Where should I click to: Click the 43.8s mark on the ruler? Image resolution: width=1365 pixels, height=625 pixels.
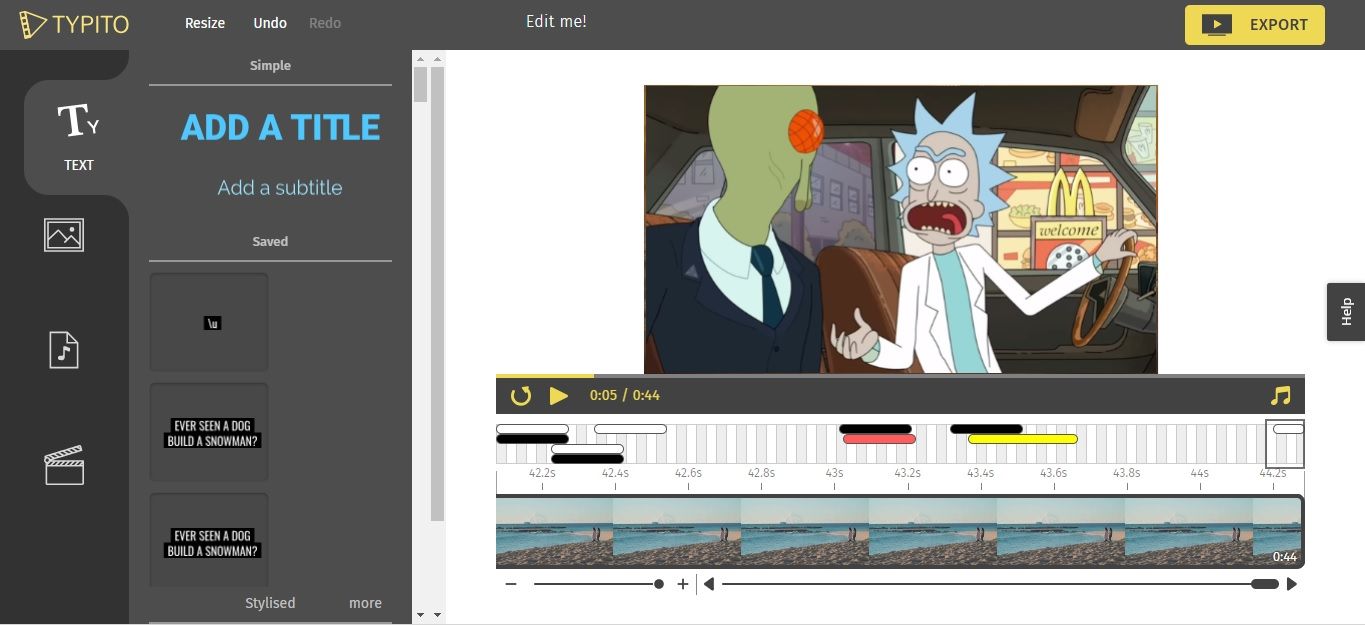(x=1126, y=474)
